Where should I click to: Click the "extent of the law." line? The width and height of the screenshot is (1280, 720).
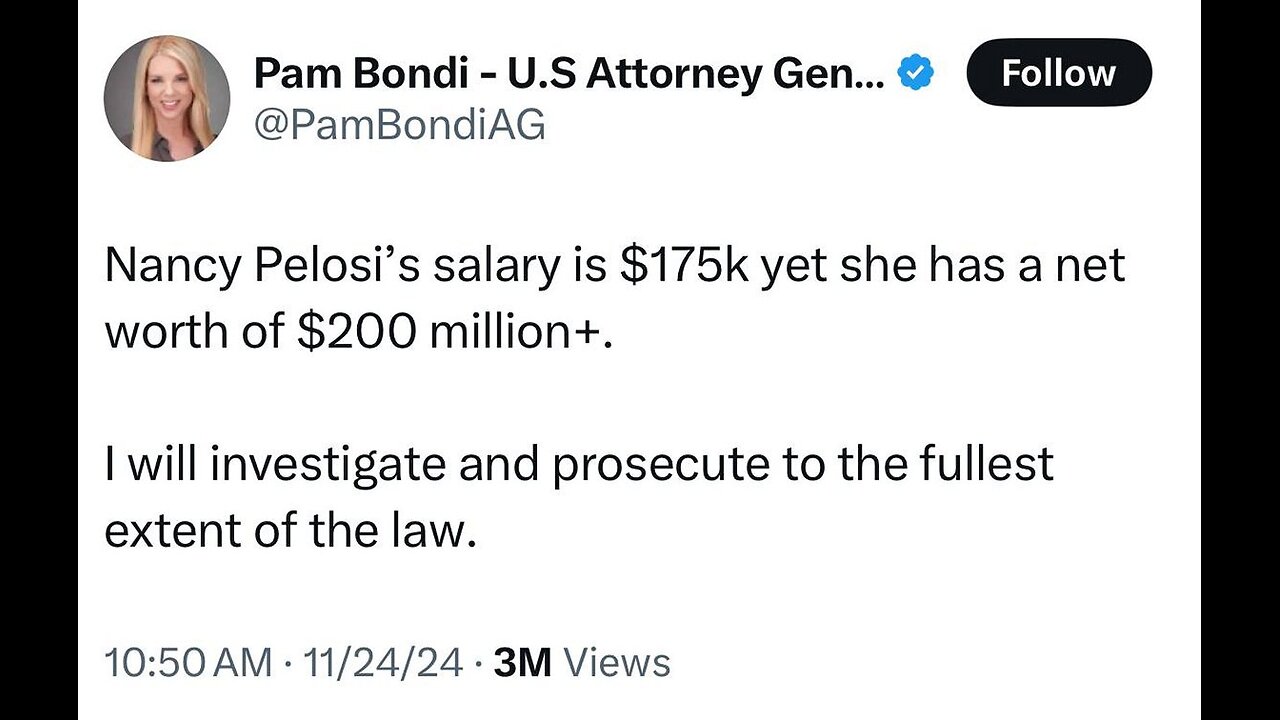[x=288, y=531]
